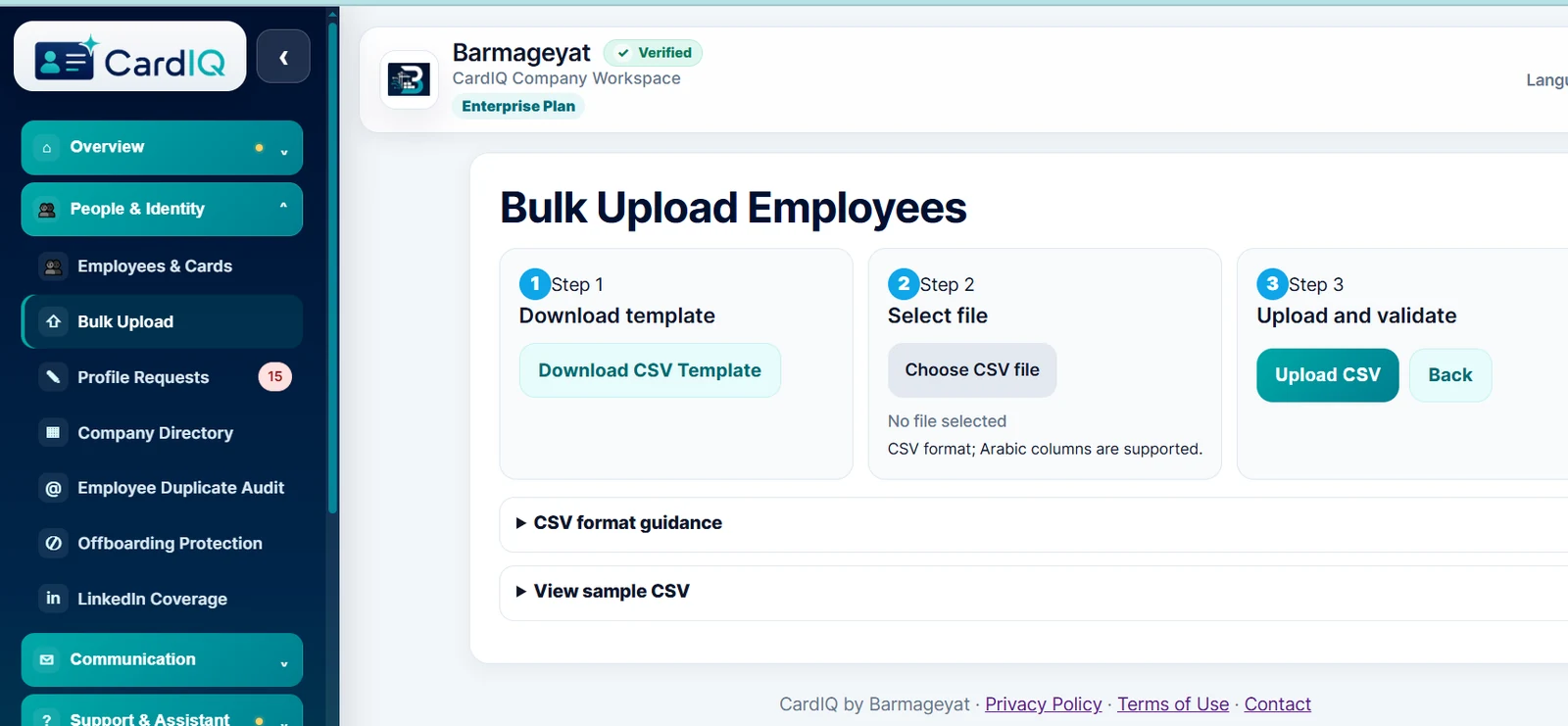This screenshot has height=726, width=1568.
Task: Collapse the People & Identity section chevron
Action: click(x=284, y=206)
